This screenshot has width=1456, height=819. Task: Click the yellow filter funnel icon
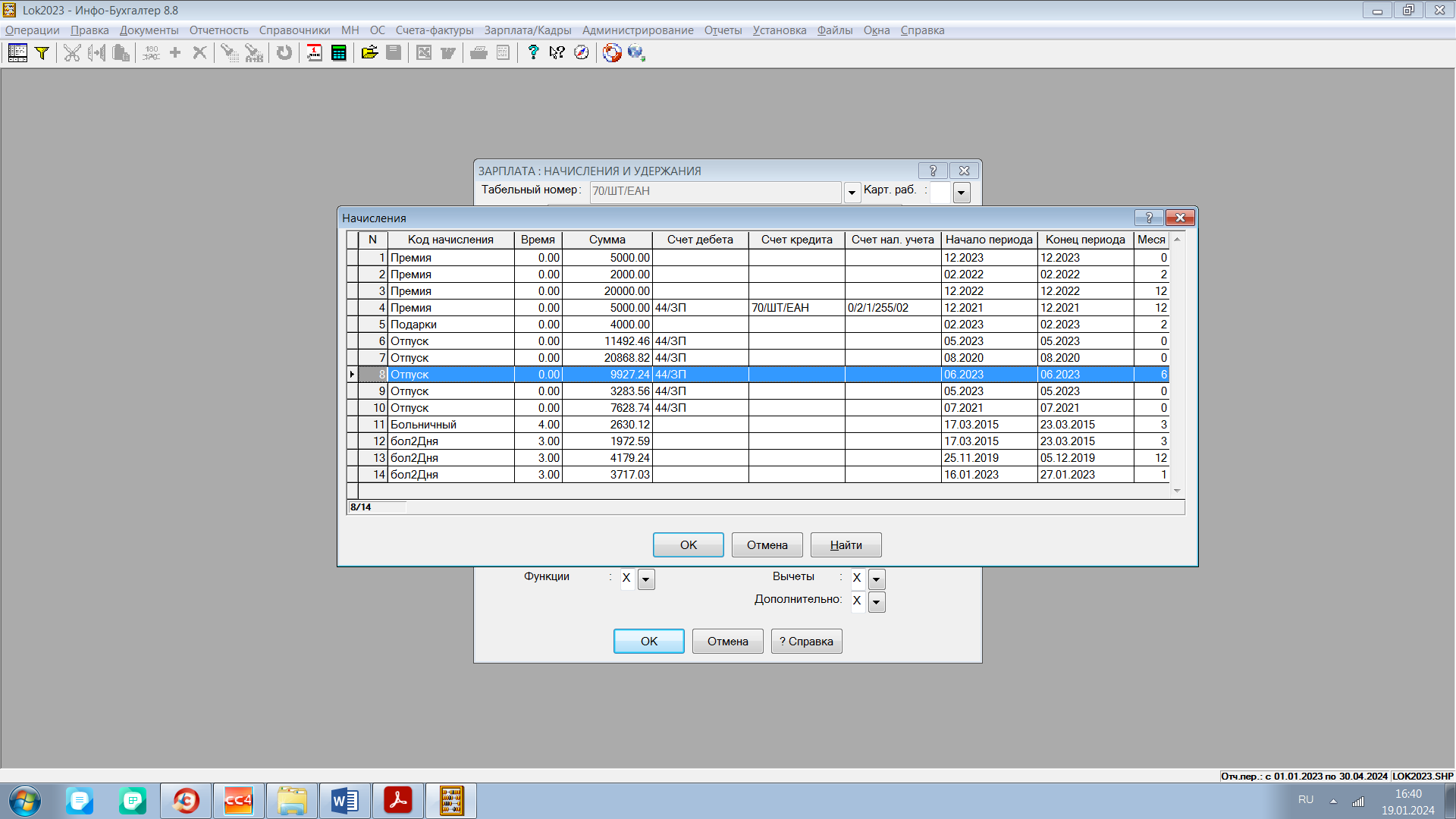(x=42, y=53)
